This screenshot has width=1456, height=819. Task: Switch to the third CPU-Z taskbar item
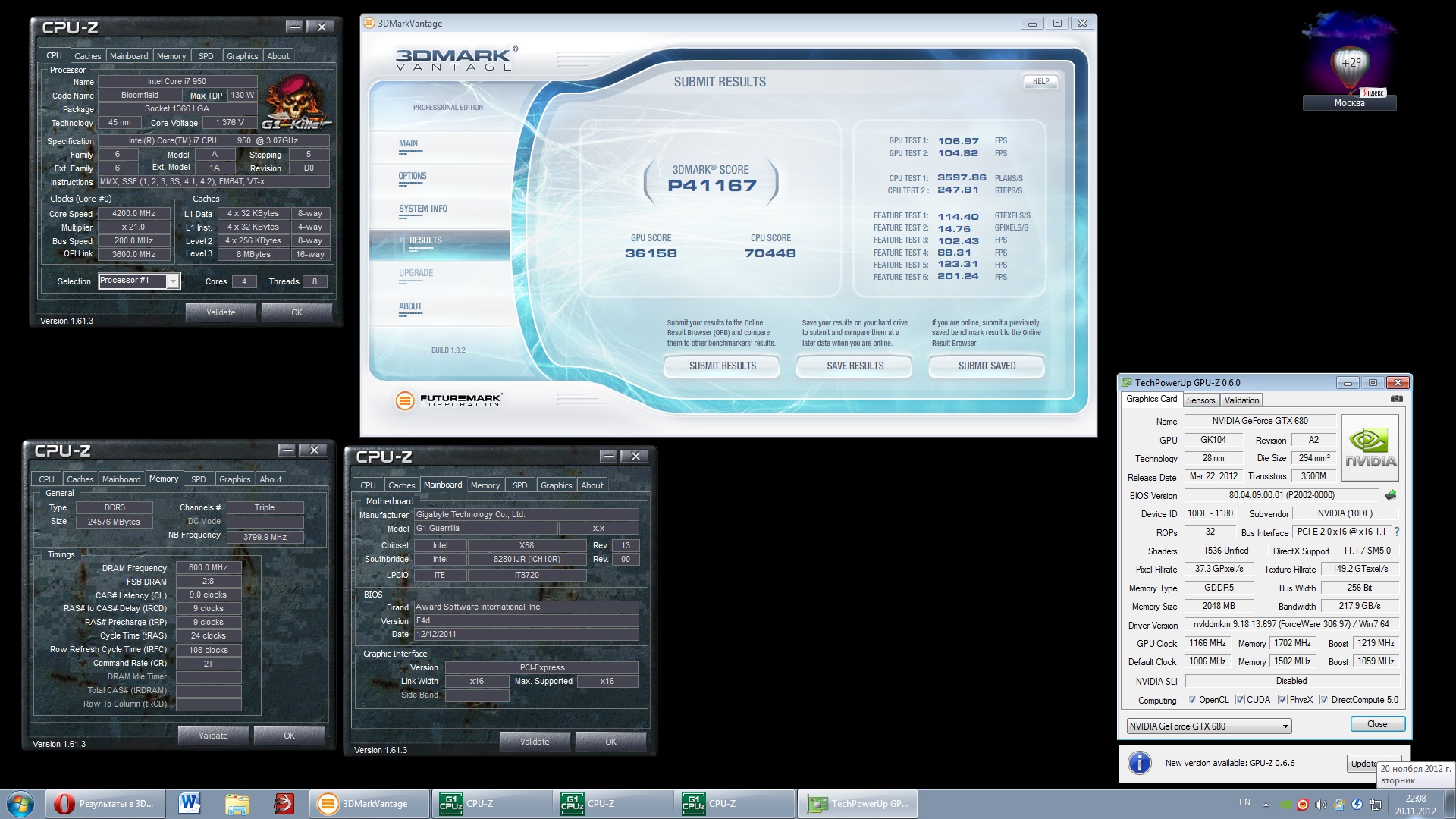point(734,804)
